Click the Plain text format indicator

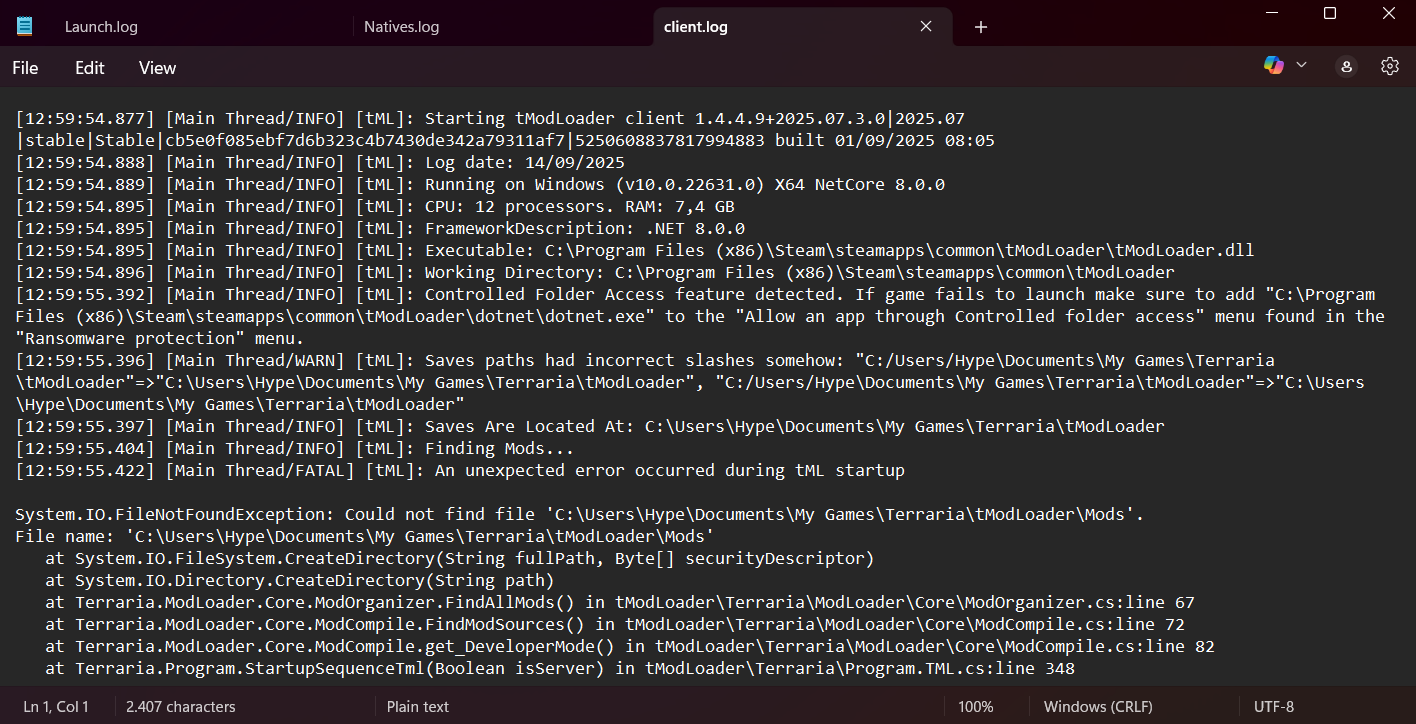pyautogui.click(x=418, y=706)
